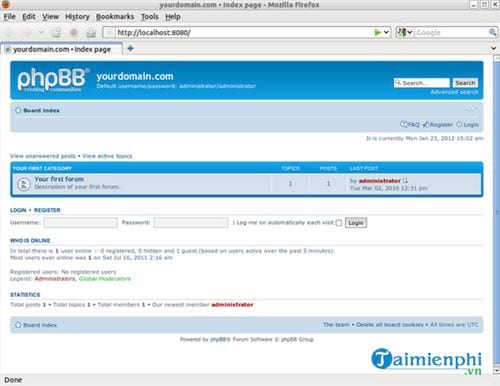This screenshot has height=386, width=500.
Task: Click the Forward navigation arrow
Action: pos(27,33)
